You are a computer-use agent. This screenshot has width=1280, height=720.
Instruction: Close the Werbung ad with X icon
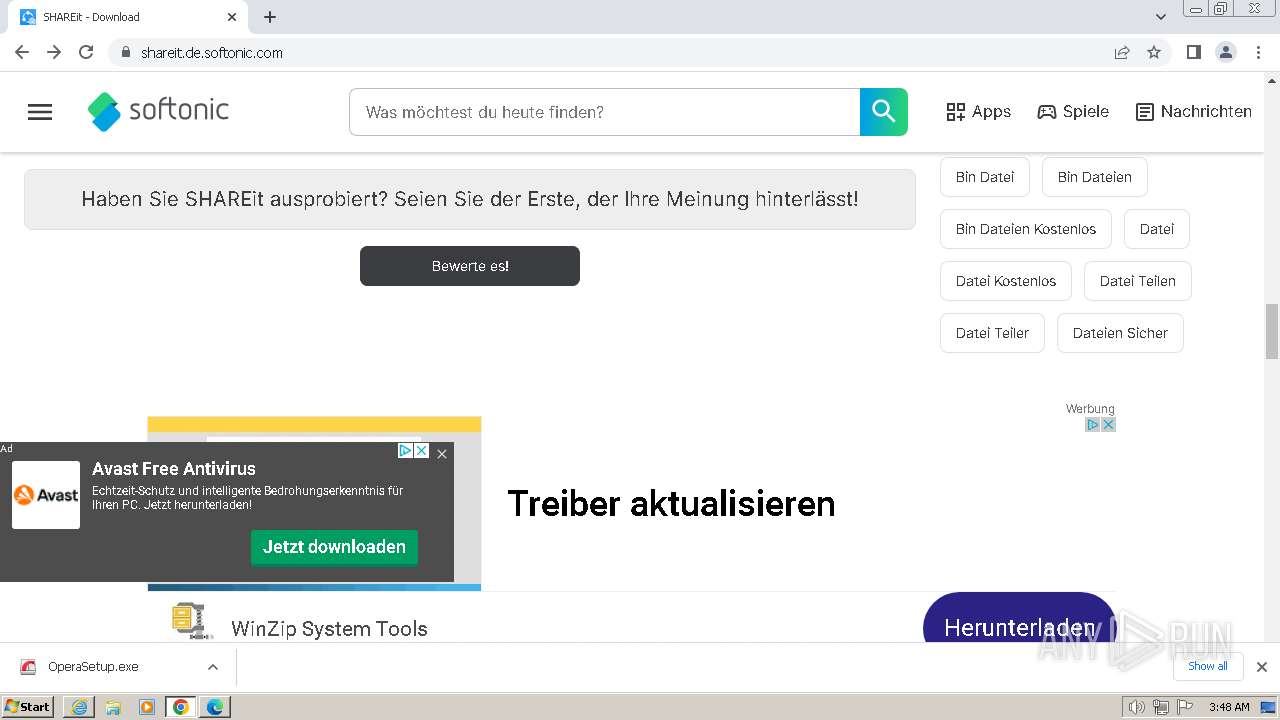point(1108,425)
